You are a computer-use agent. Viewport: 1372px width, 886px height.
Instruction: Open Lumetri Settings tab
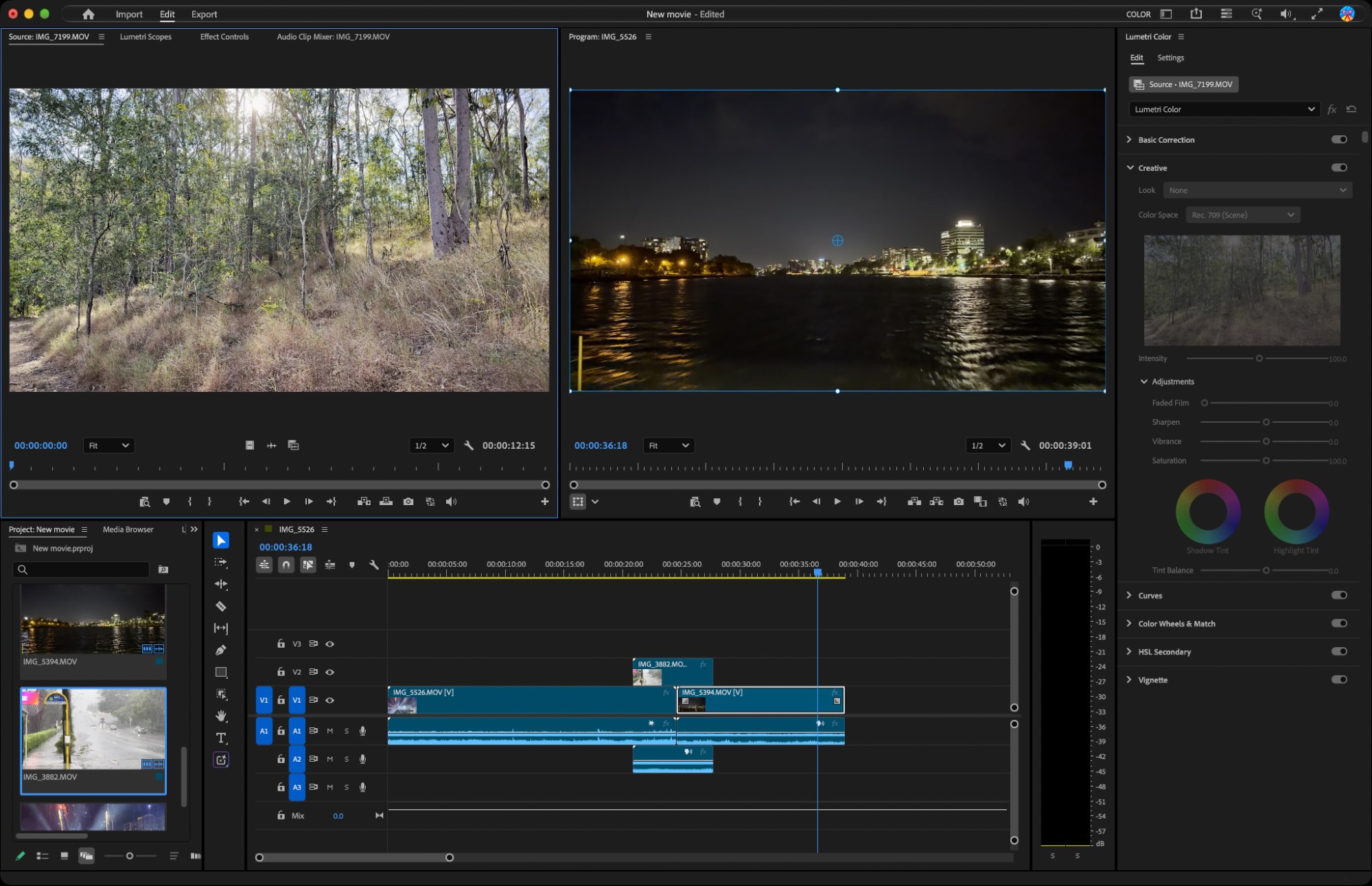point(1170,58)
